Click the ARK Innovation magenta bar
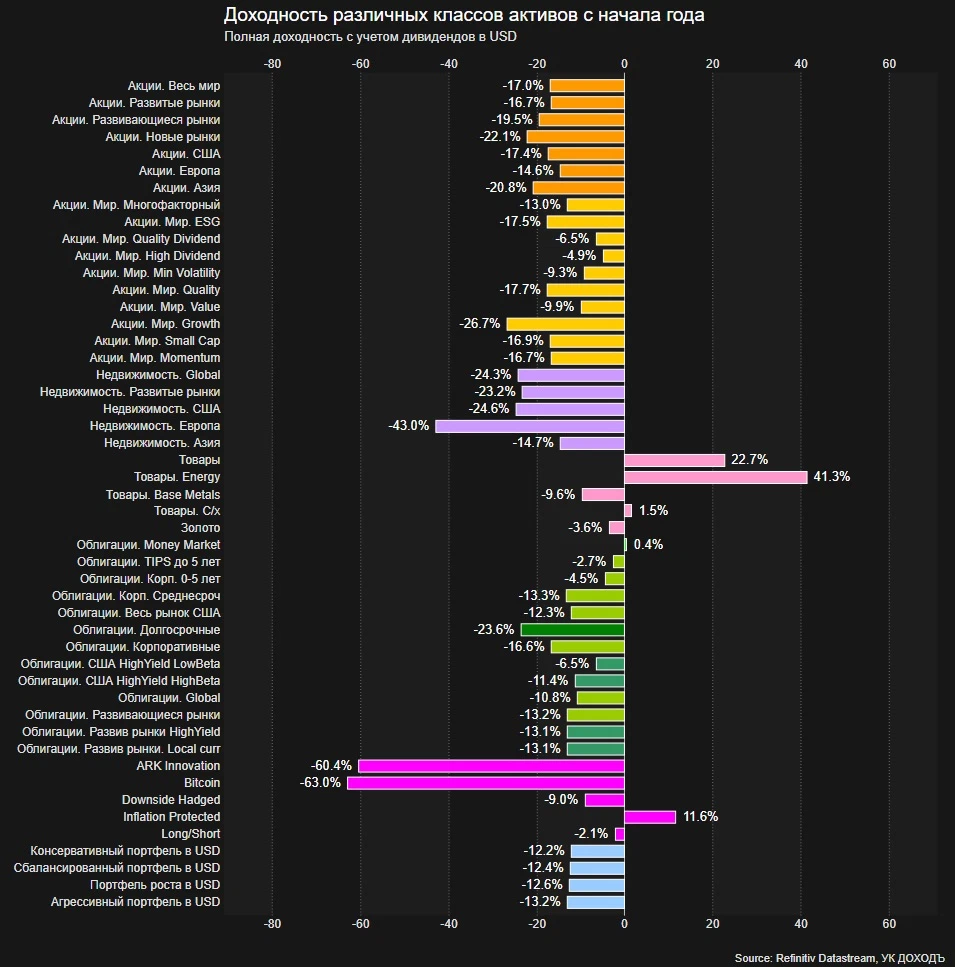This screenshot has height=967, width=955. [491, 766]
